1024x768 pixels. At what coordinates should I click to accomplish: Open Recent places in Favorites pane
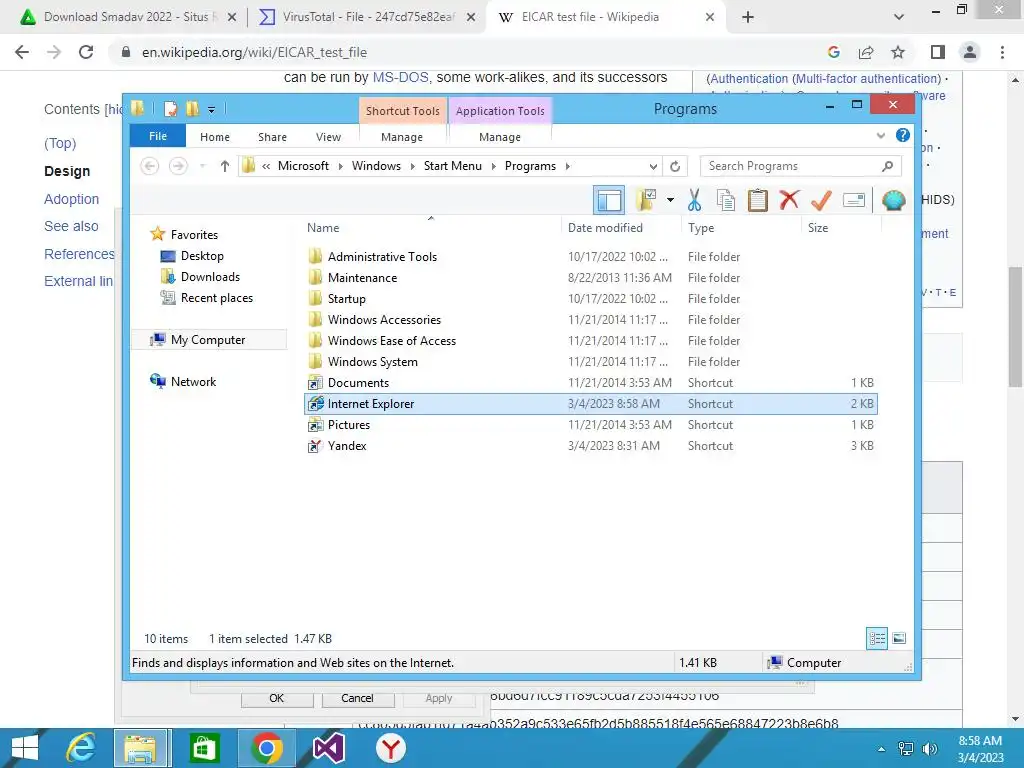coord(216,298)
